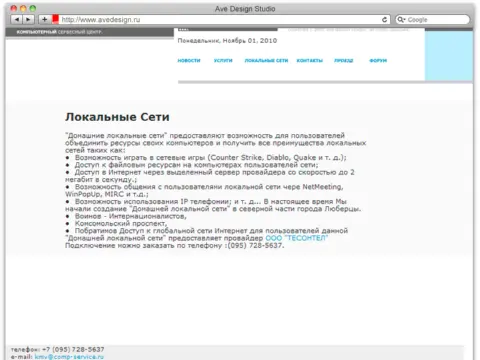
Task: Click the kmv@comp-service.ru email link
Action: (x=69, y=357)
